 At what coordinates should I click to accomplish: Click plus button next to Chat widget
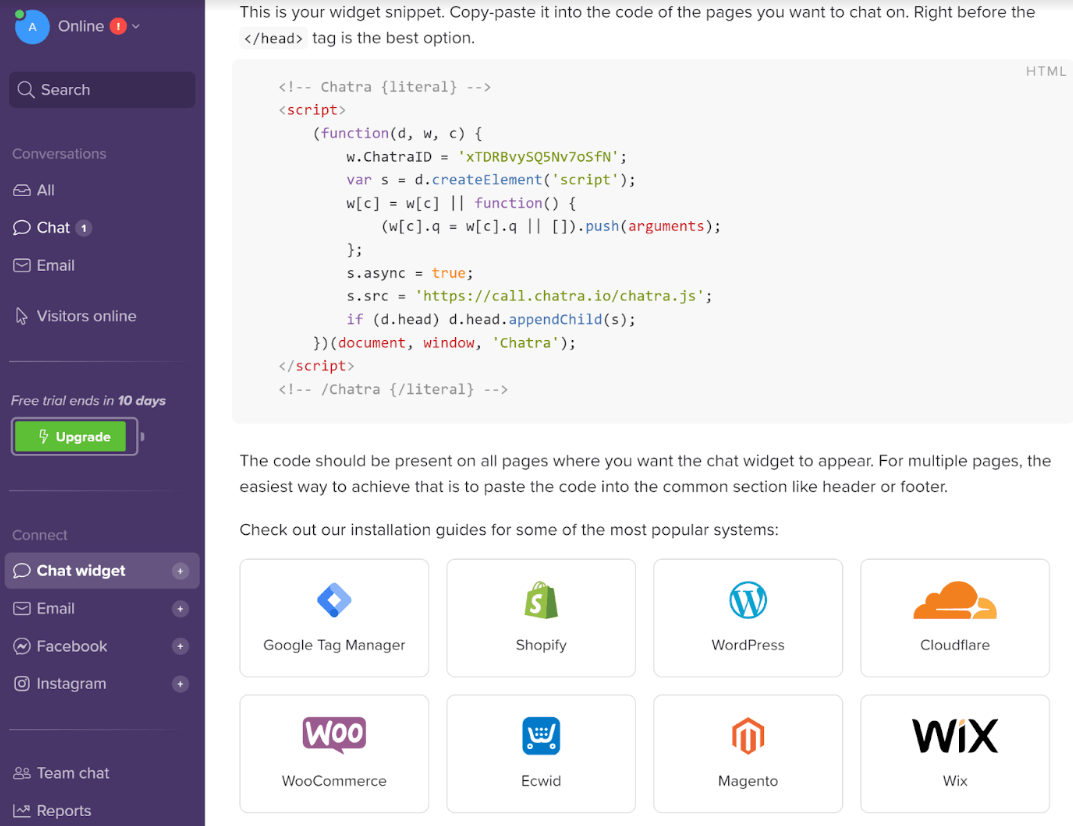tap(180, 571)
